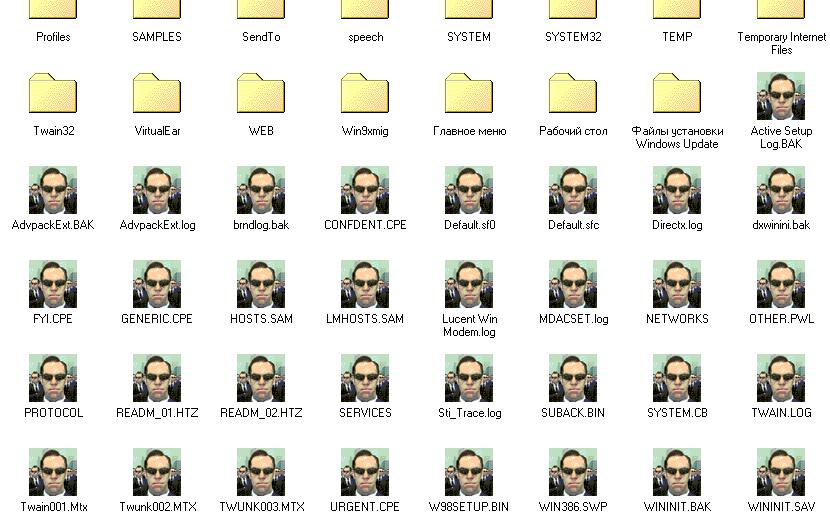Open Файлы установки Windows Update folder
Screen dimensions: 830x520
pyautogui.click(x=677, y=93)
